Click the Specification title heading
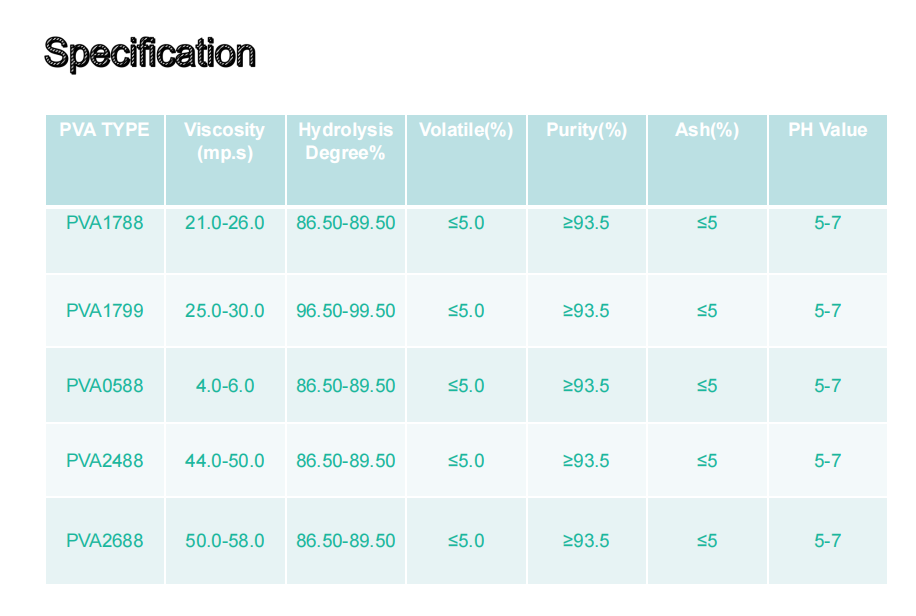916x616 pixels. pos(150,52)
